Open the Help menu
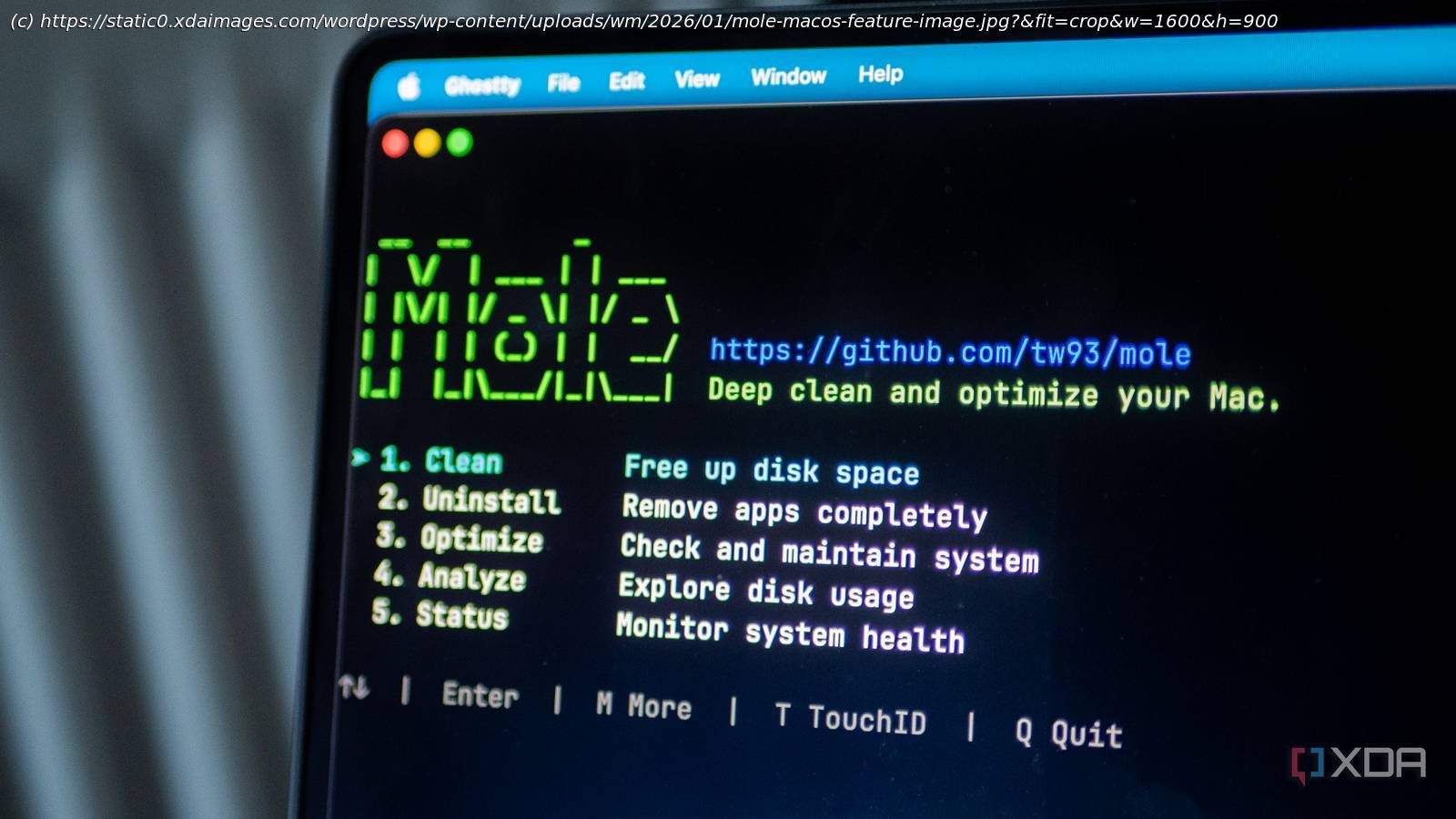The height and width of the screenshot is (819, 1456). [880, 74]
